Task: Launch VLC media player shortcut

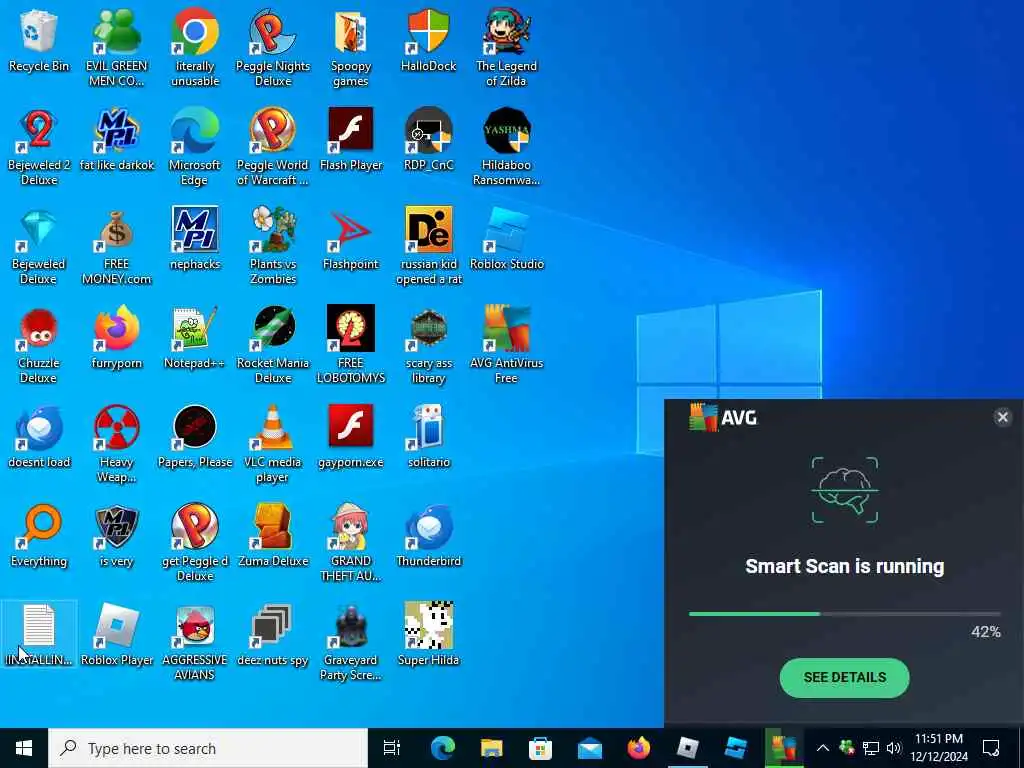Action: point(273,443)
